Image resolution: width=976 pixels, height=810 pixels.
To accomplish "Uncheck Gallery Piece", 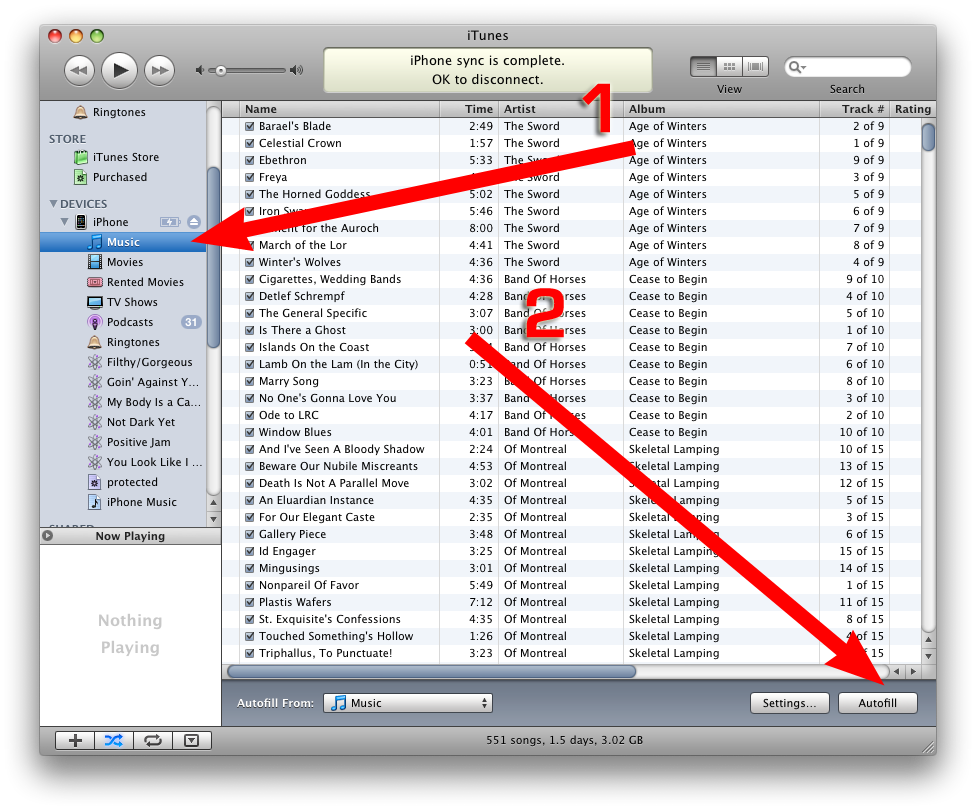I will click(250, 534).
